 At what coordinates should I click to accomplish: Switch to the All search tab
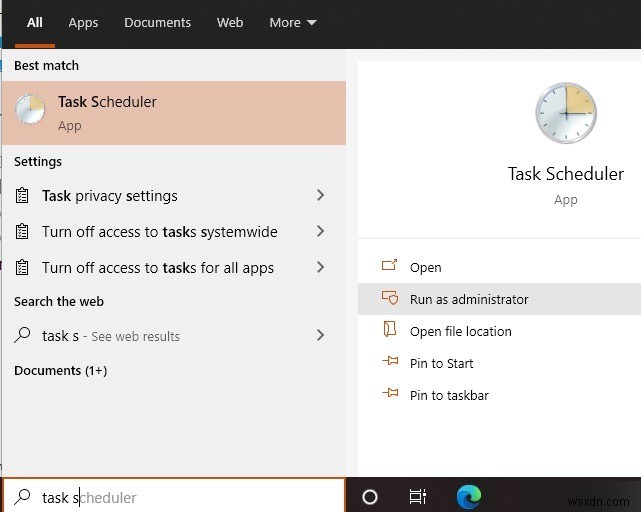point(35,22)
